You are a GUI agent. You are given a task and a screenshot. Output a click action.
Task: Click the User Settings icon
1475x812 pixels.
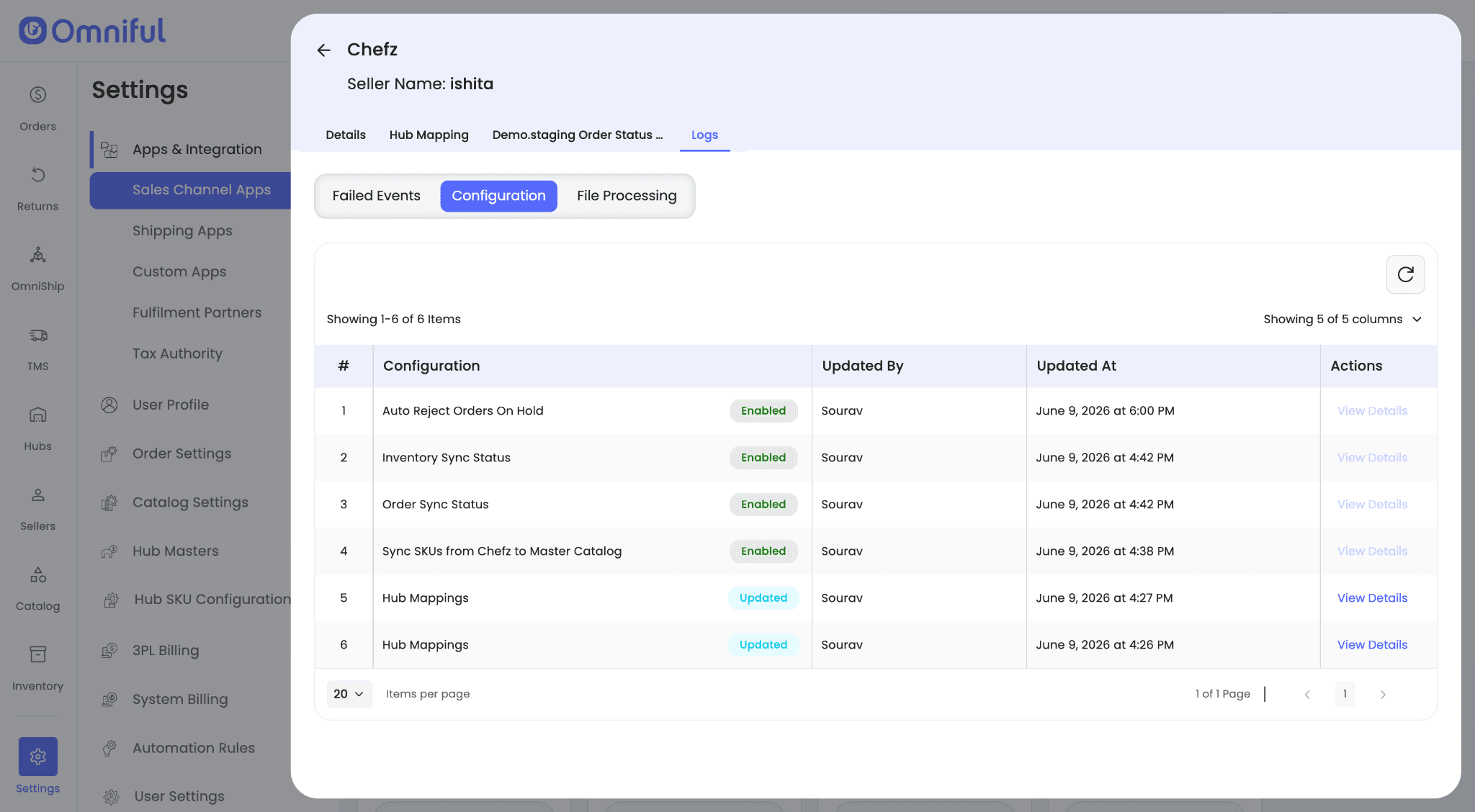[111, 796]
